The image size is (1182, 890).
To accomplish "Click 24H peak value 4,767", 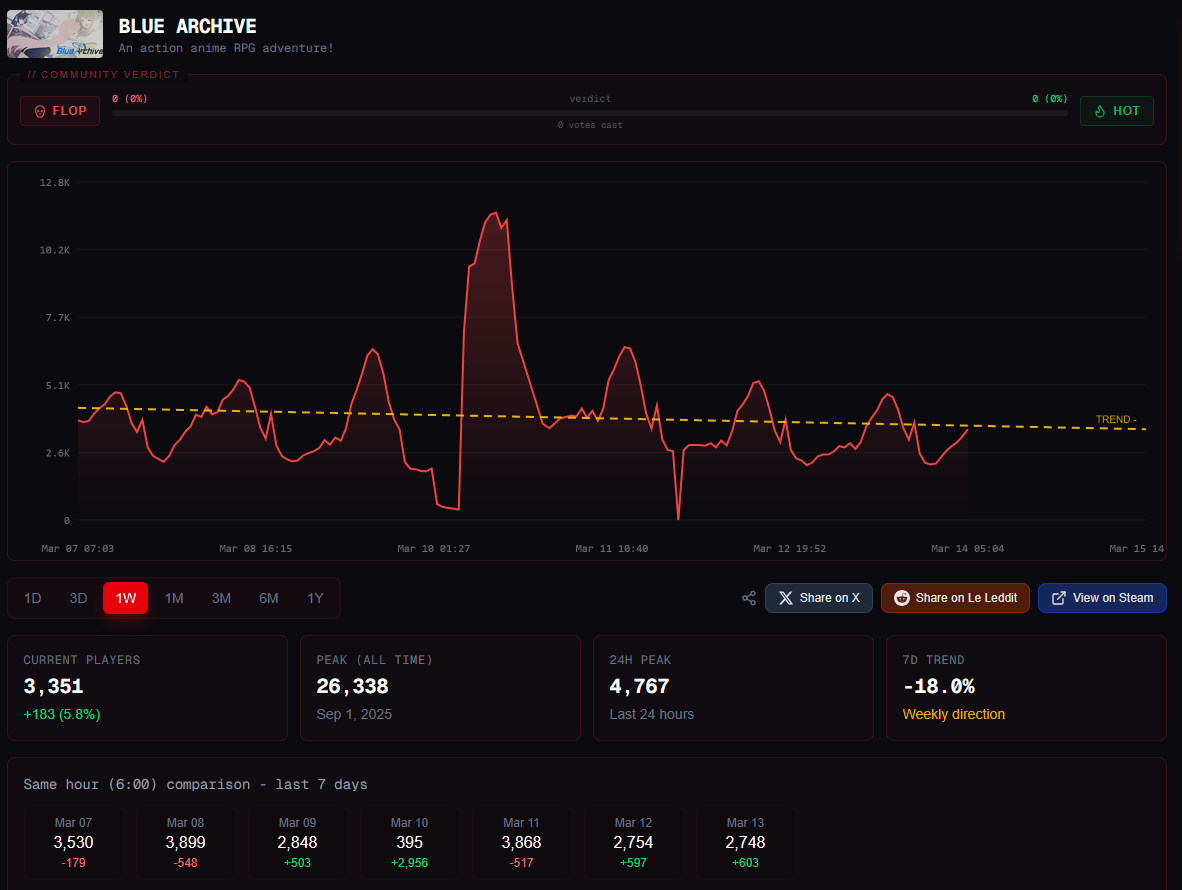I will 639,687.
